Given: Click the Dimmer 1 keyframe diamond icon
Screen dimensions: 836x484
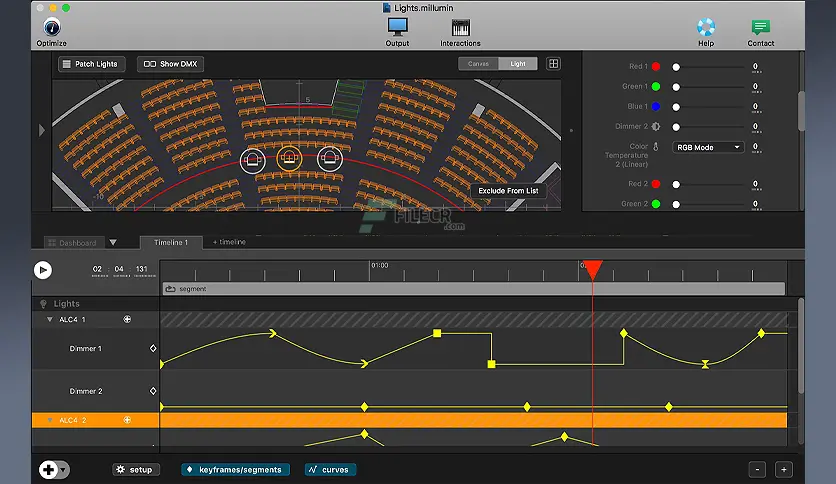Looking at the screenshot, I should click(x=153, y=348).
